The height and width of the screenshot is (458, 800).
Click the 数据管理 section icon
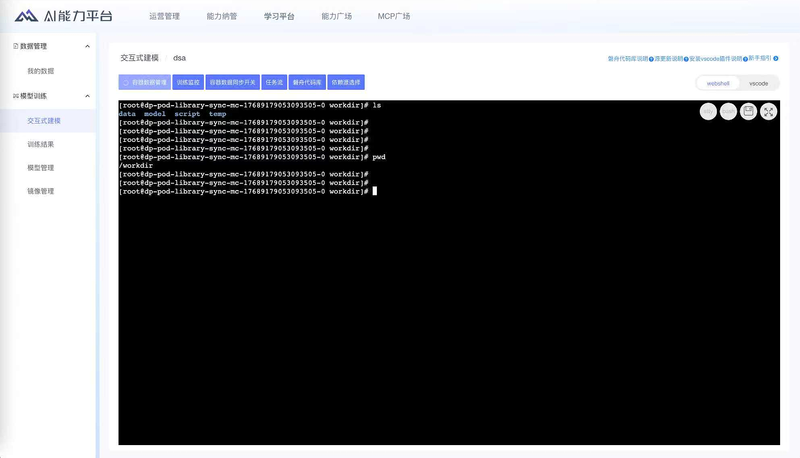pyautogui.click(x=15, y=46)
